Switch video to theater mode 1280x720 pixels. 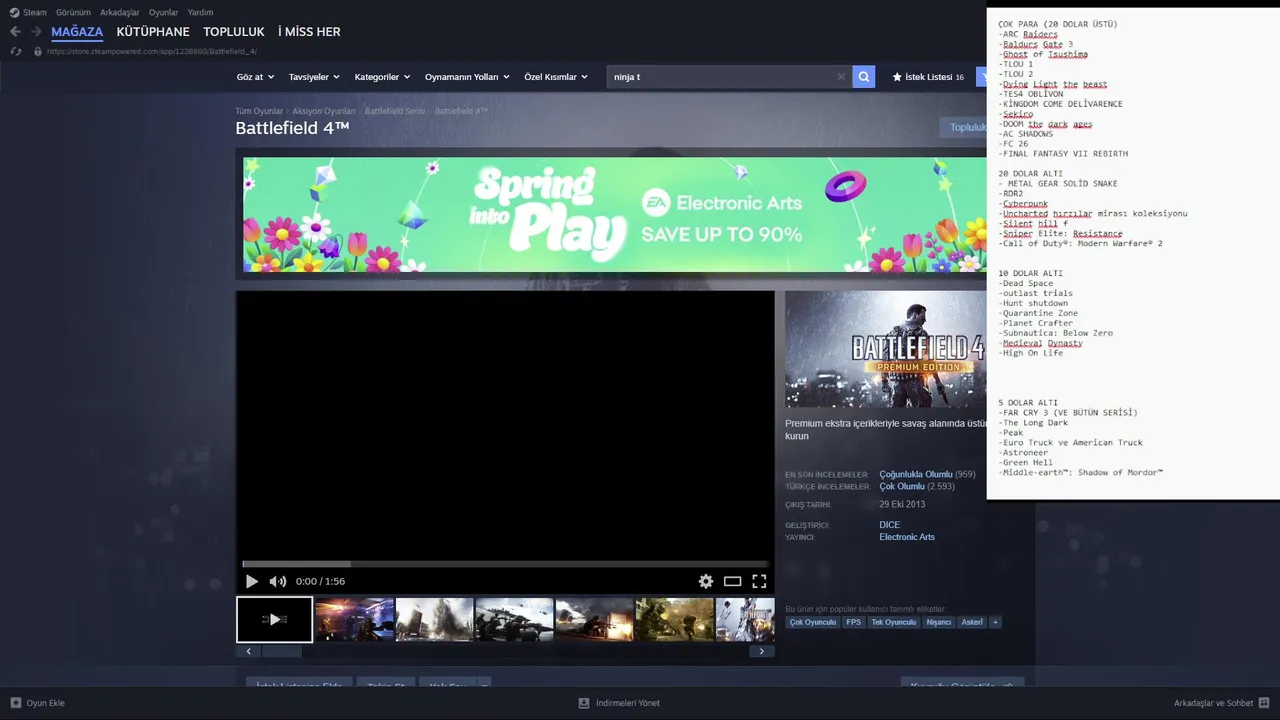732,581
